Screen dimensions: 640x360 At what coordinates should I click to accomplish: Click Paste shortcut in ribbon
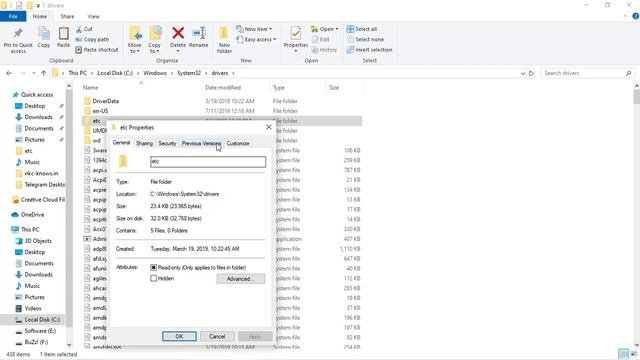[x=97, y=50]
